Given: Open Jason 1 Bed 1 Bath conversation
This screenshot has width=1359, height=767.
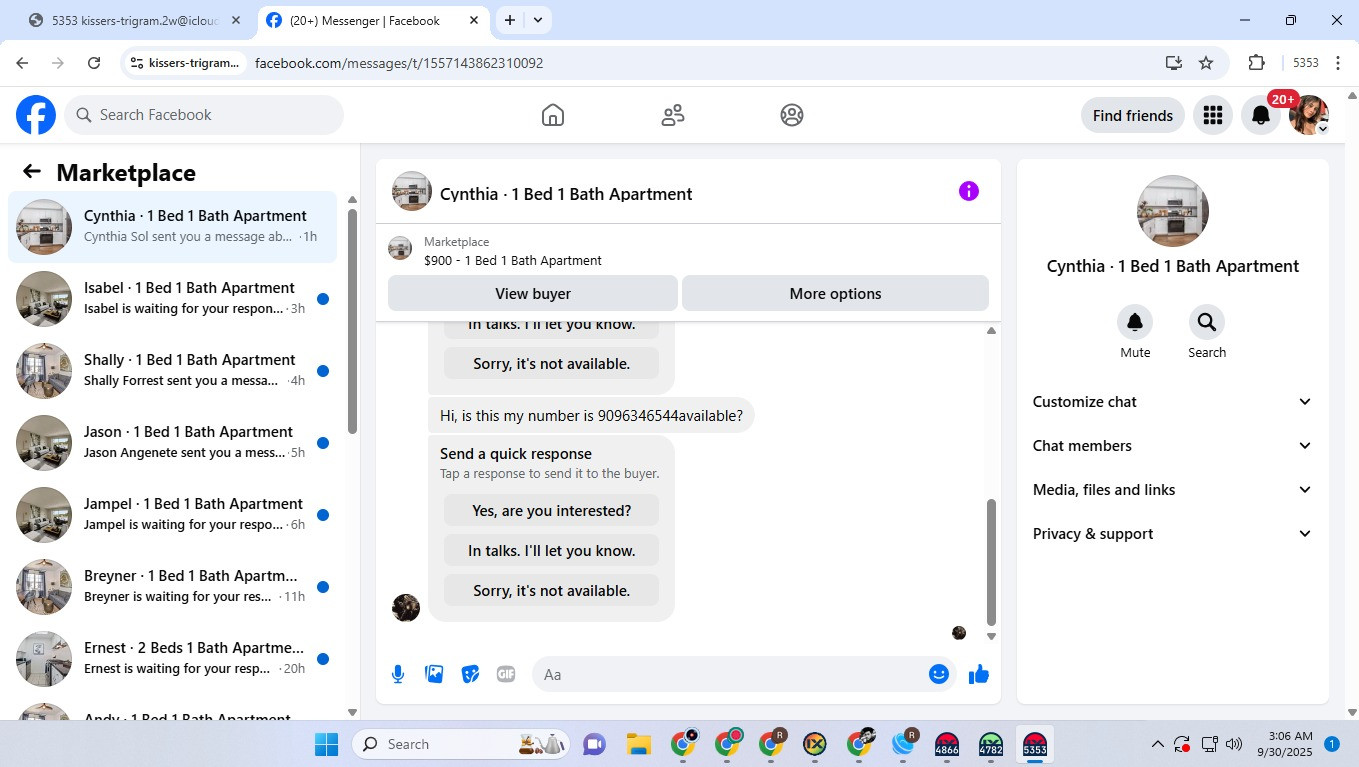Looking at the screenshot, I should pos(173,442).
